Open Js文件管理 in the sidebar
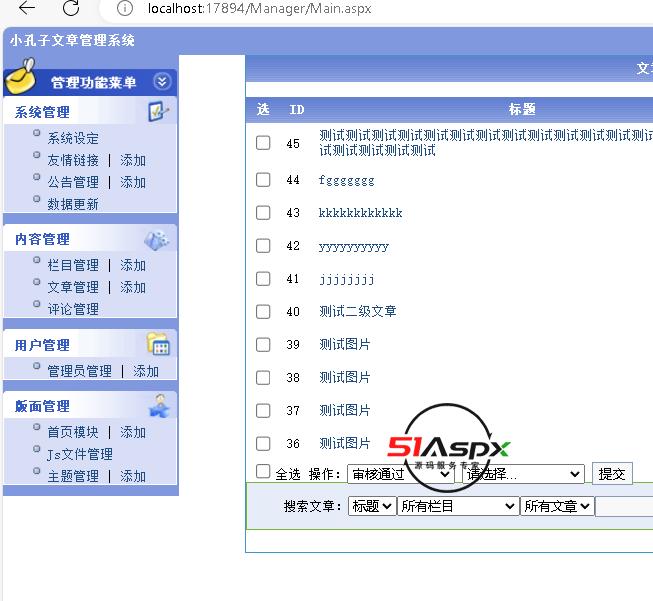 click(80, 454)
